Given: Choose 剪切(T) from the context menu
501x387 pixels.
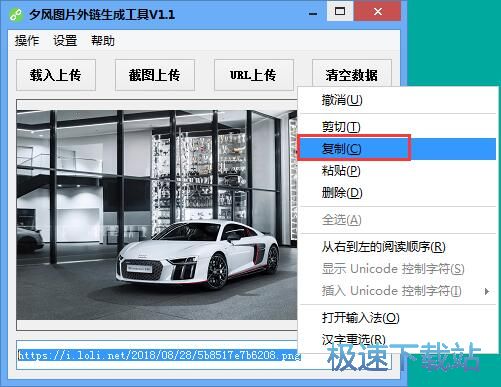Looking at the screenshot, I should pyautogui.click(x=397, y=127).
